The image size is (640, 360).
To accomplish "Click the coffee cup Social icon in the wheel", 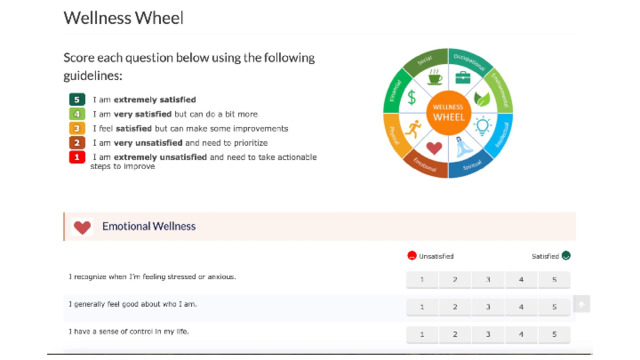I will tap(434, 77).
